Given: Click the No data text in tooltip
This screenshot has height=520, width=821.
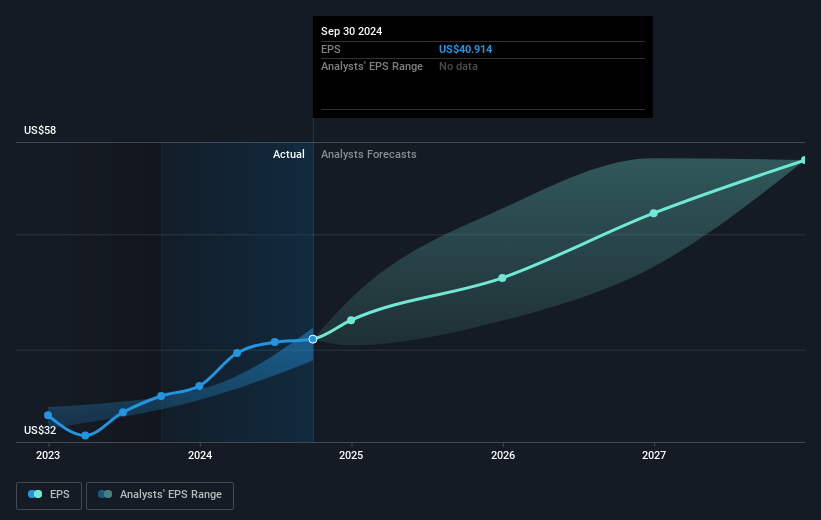Looking at the screenshot, I should 458,67.
